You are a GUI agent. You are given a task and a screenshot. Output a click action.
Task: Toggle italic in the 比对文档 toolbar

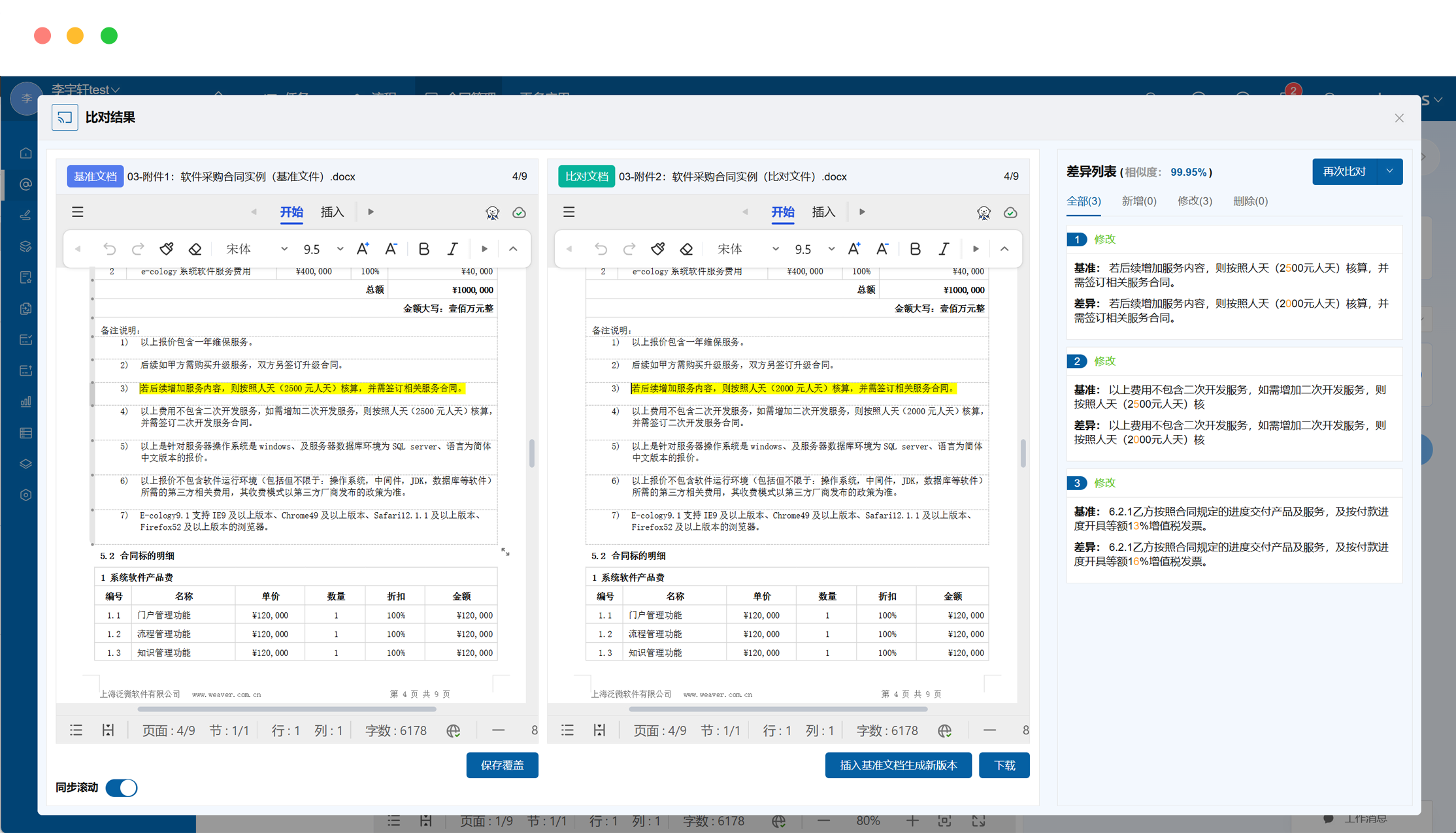pos(944,249)
